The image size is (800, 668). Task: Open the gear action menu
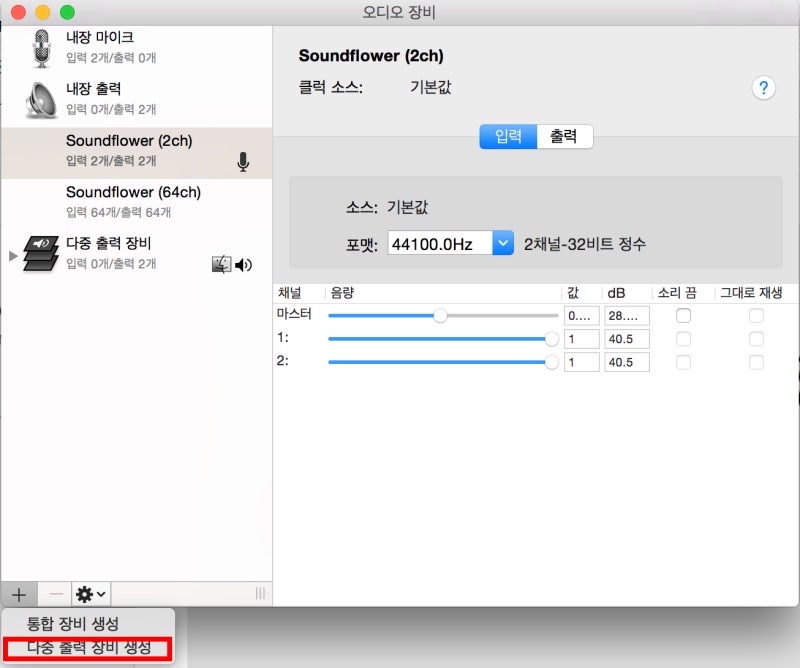(x=91, y=594)
